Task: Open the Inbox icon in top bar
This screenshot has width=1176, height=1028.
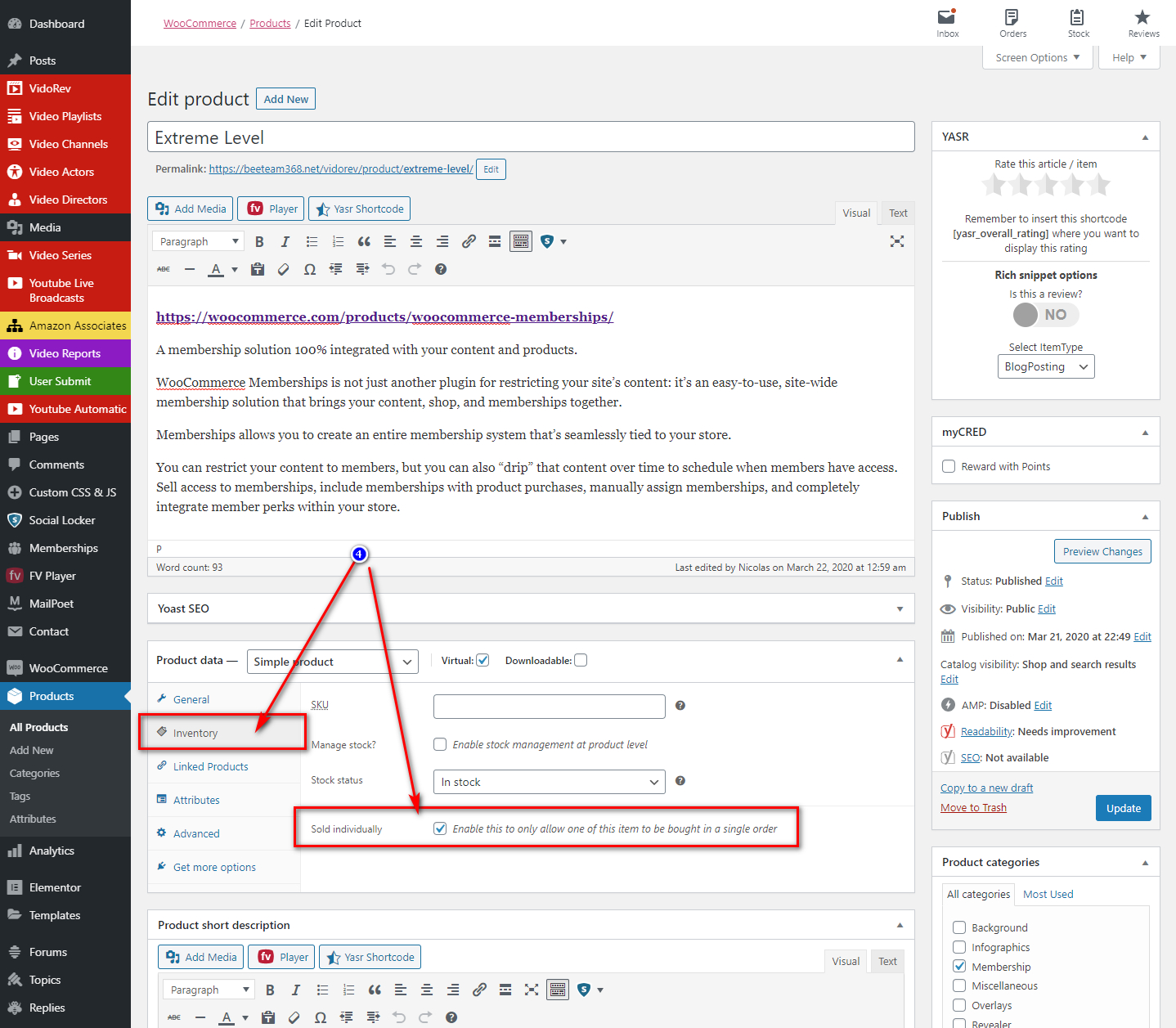Action: click(x=947, y=23)
